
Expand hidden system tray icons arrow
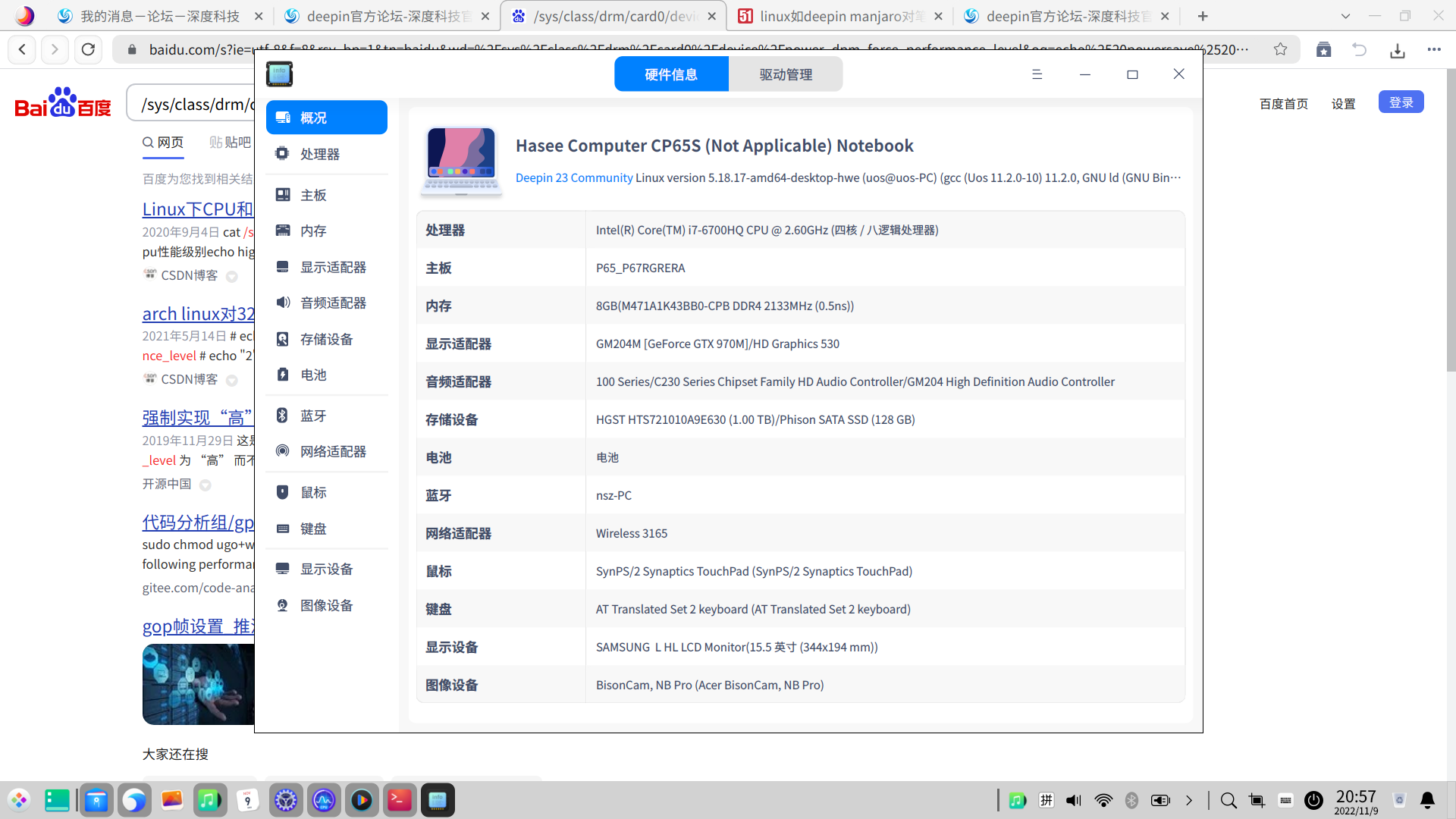click(1189, 800)
